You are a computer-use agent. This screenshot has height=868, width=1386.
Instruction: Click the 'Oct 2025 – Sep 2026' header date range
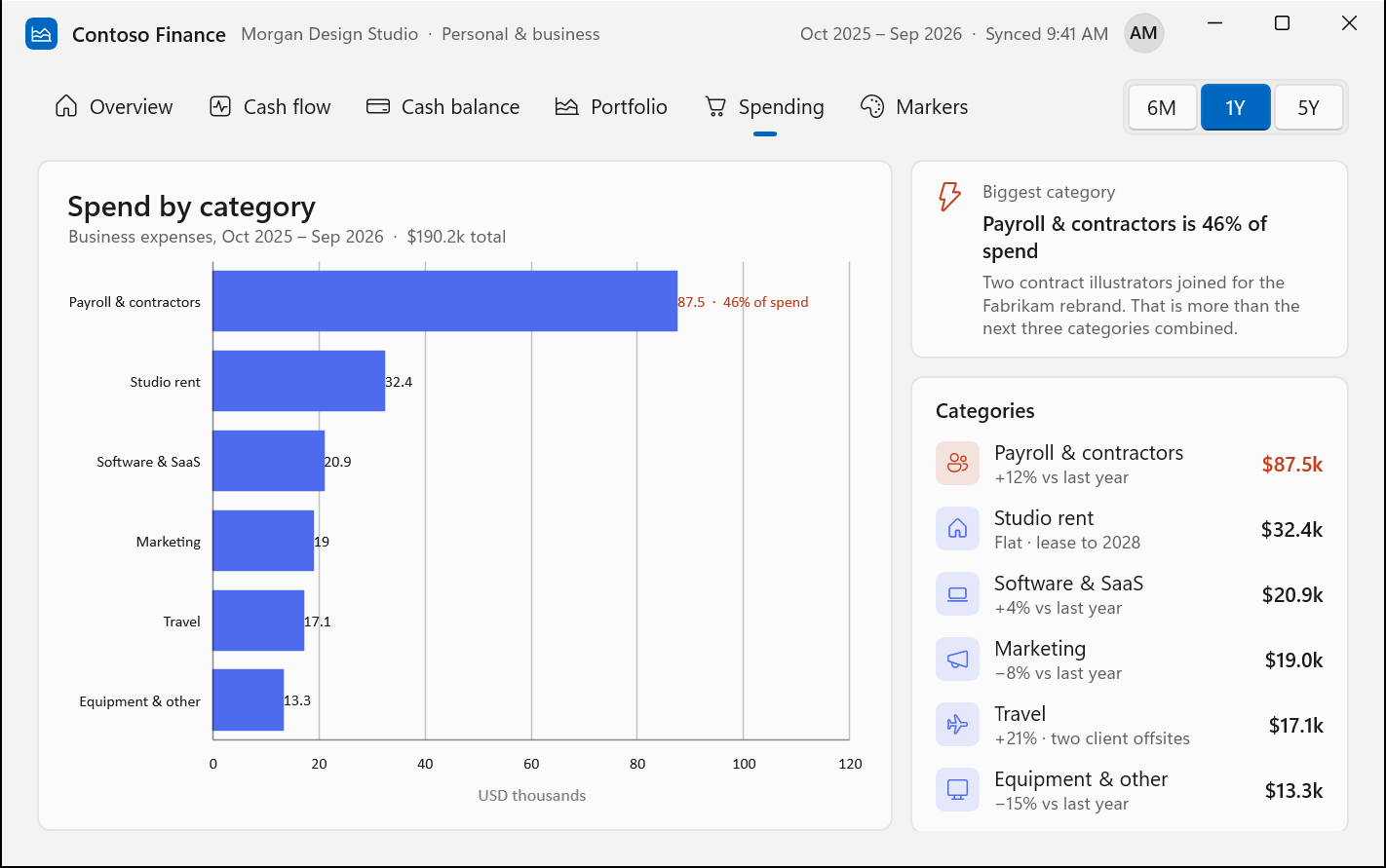(x=881, y=34)
